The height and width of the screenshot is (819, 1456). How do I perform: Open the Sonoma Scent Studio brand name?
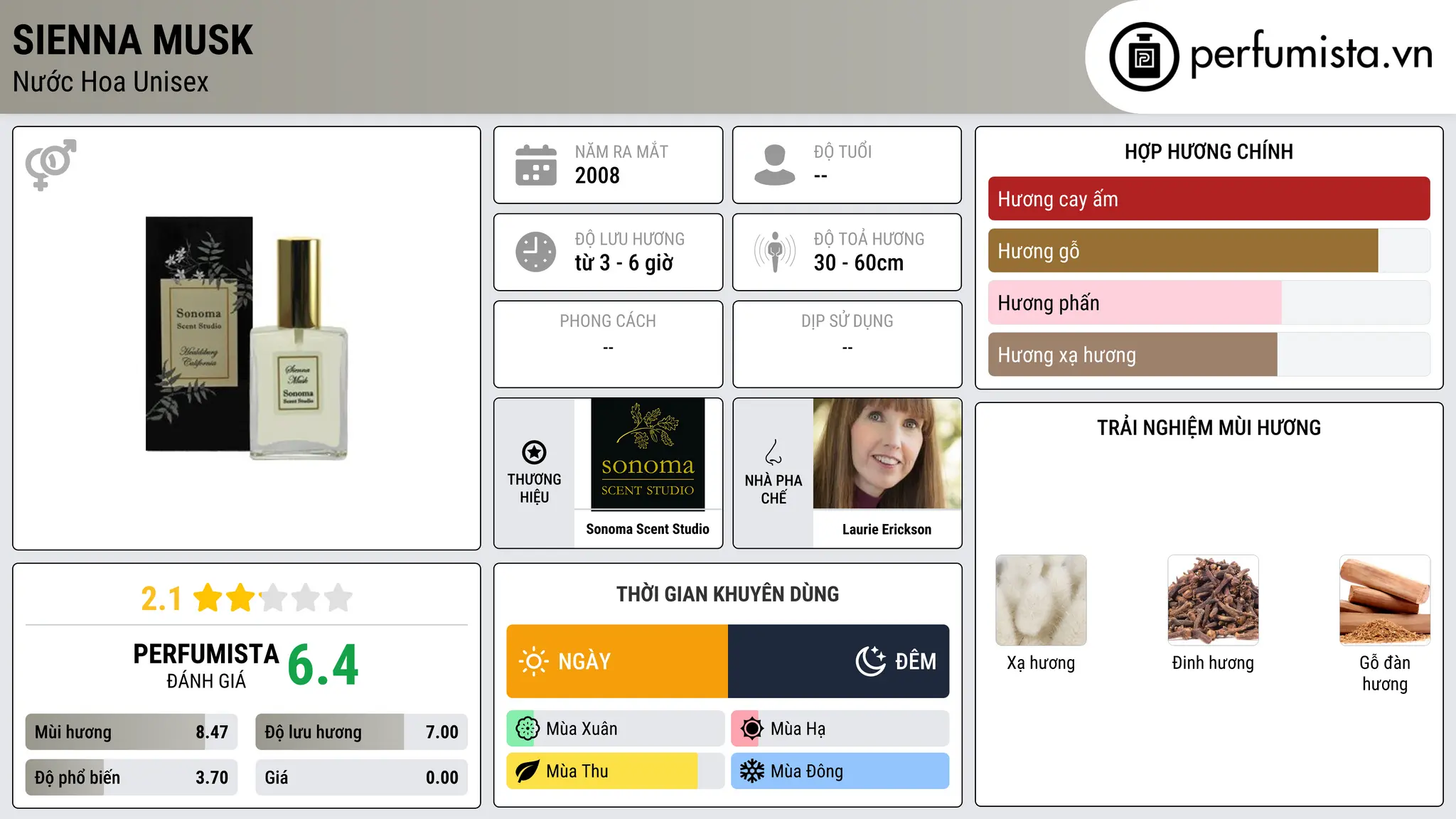tap(648, 529)
